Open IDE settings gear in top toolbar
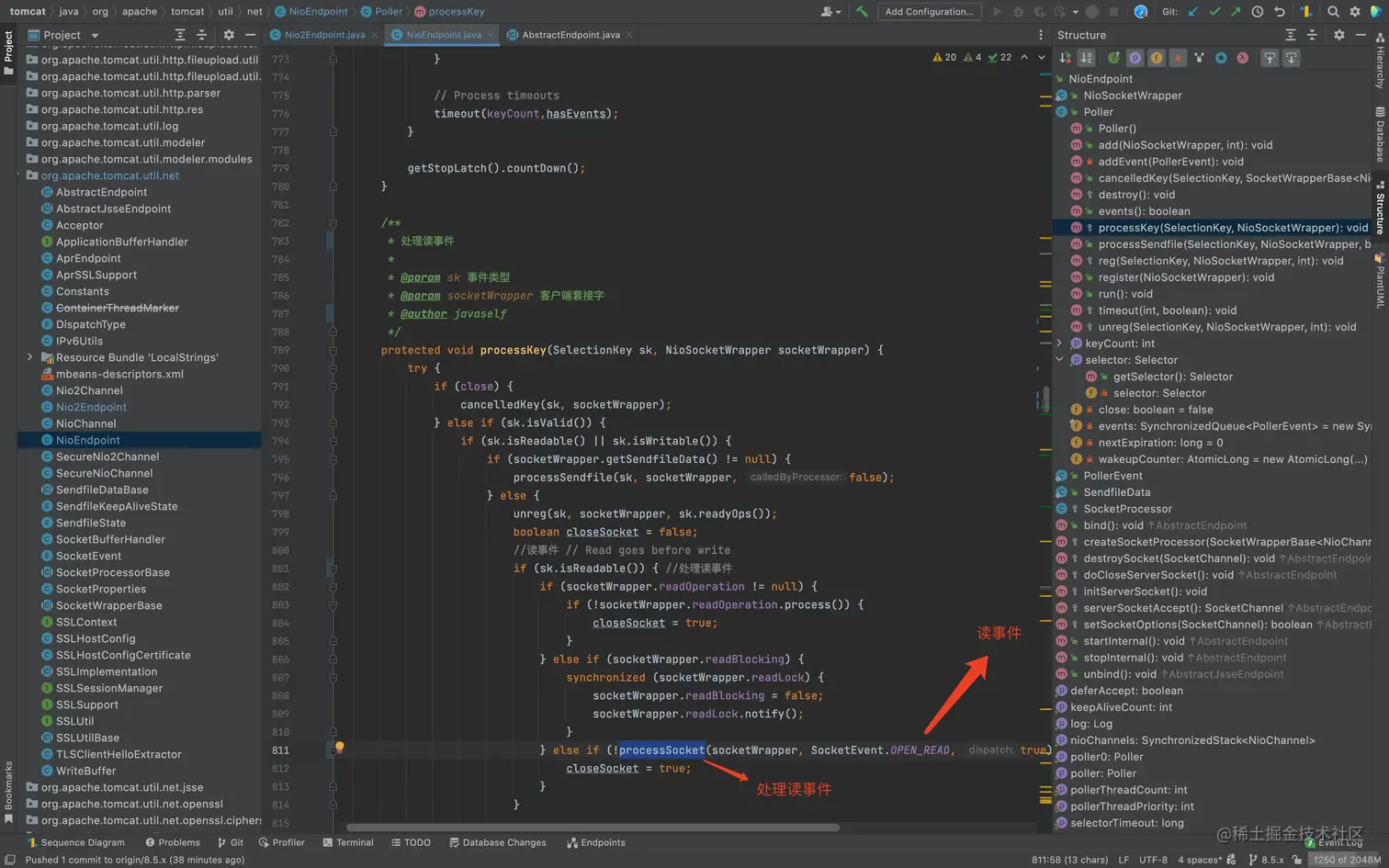1389x868 pixels. tap(1355, 12)
